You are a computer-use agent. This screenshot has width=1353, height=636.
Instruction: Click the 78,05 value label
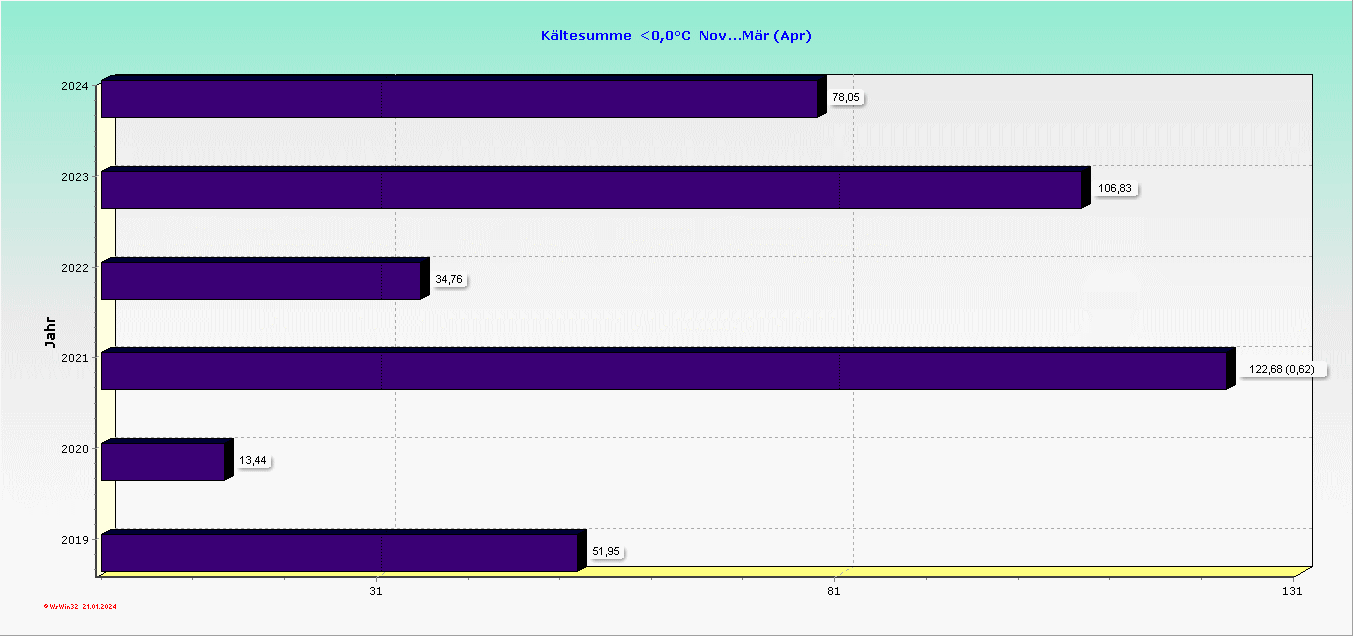pos(846,98)
